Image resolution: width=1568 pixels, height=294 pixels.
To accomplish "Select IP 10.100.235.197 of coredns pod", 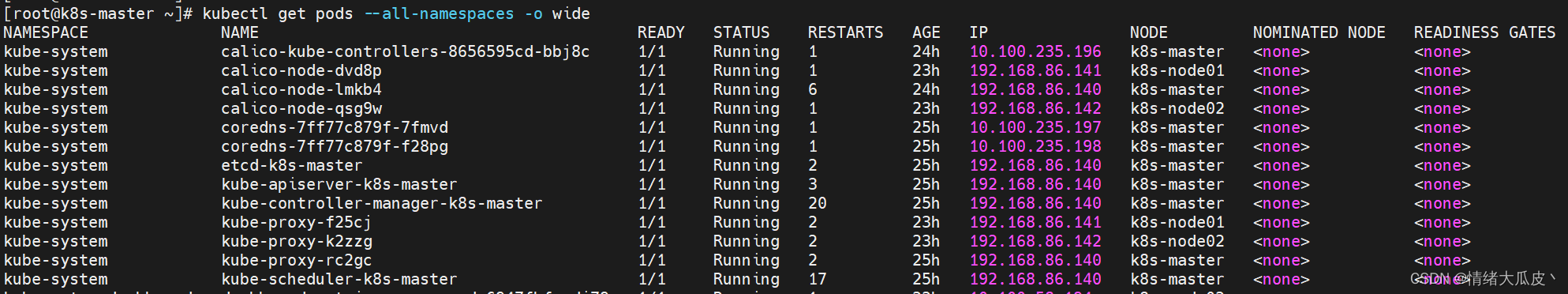I will 1035,128.
